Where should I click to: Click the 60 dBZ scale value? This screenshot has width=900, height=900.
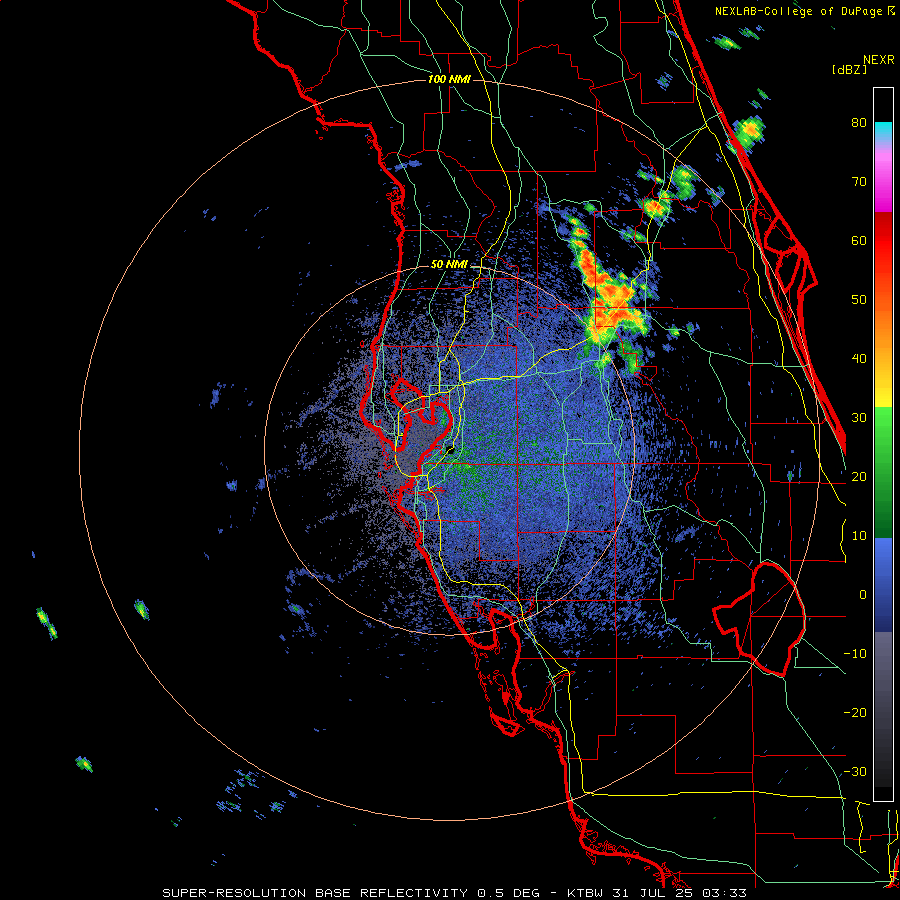(859, 240)
